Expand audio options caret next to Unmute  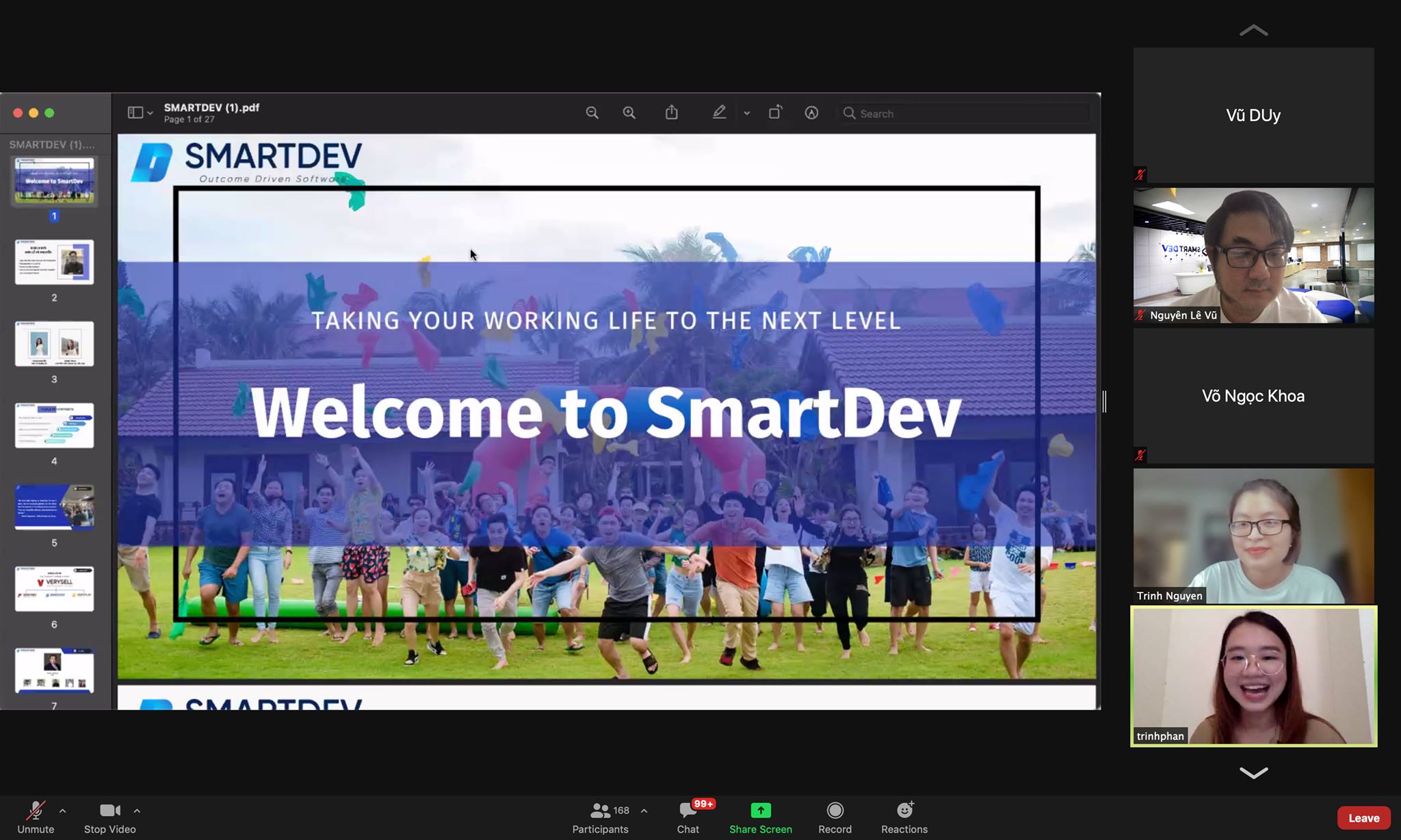pos(63,811)
